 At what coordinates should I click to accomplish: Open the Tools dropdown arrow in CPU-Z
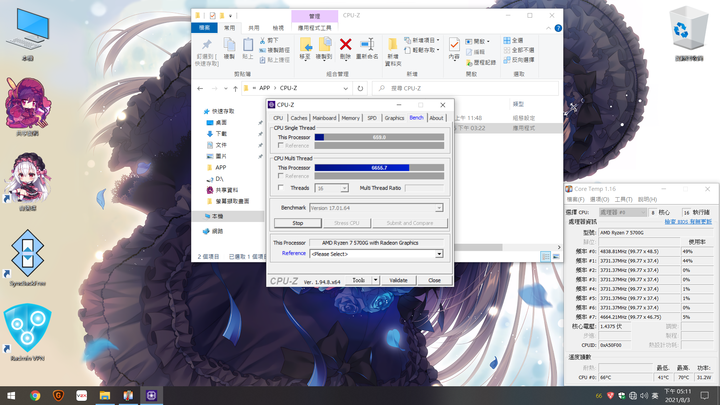click(376, 280)
